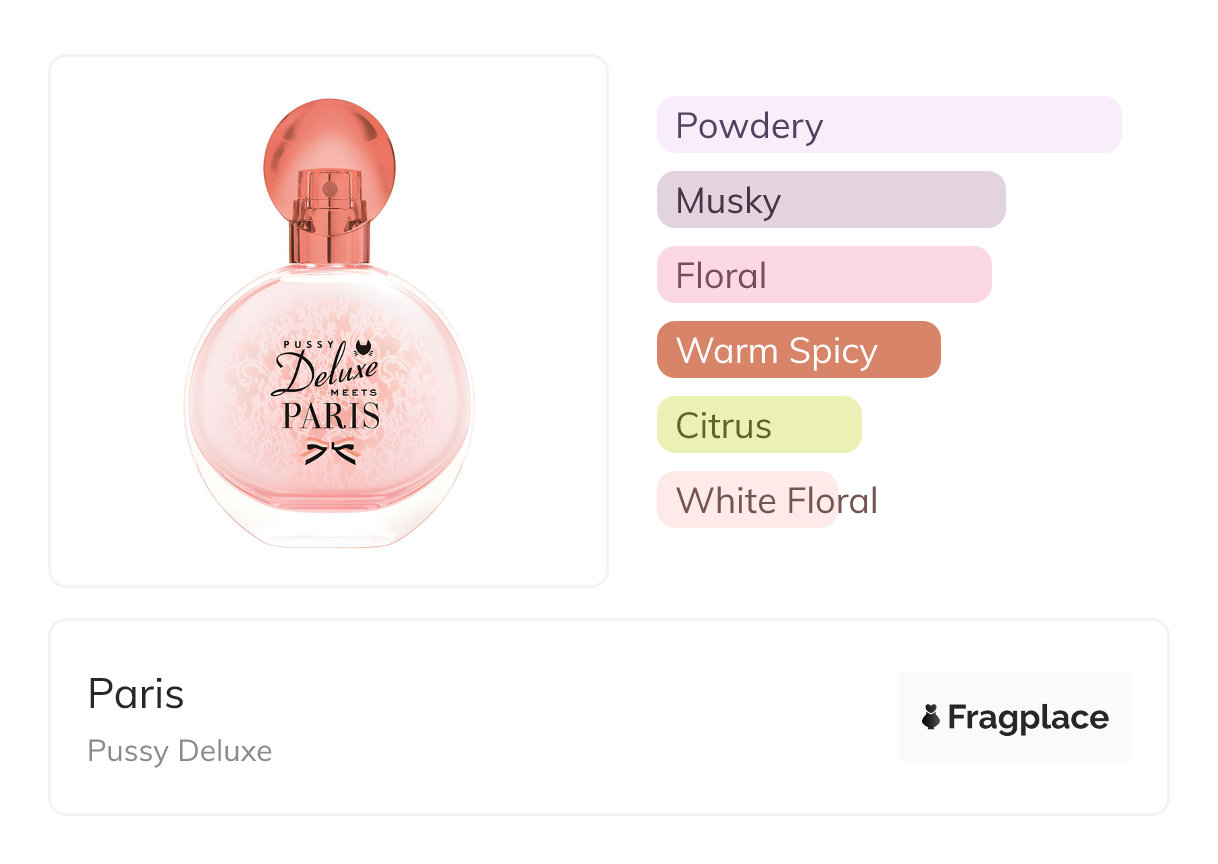
Task: Open the Paris fragrance title
Action: tap(136, 693)
